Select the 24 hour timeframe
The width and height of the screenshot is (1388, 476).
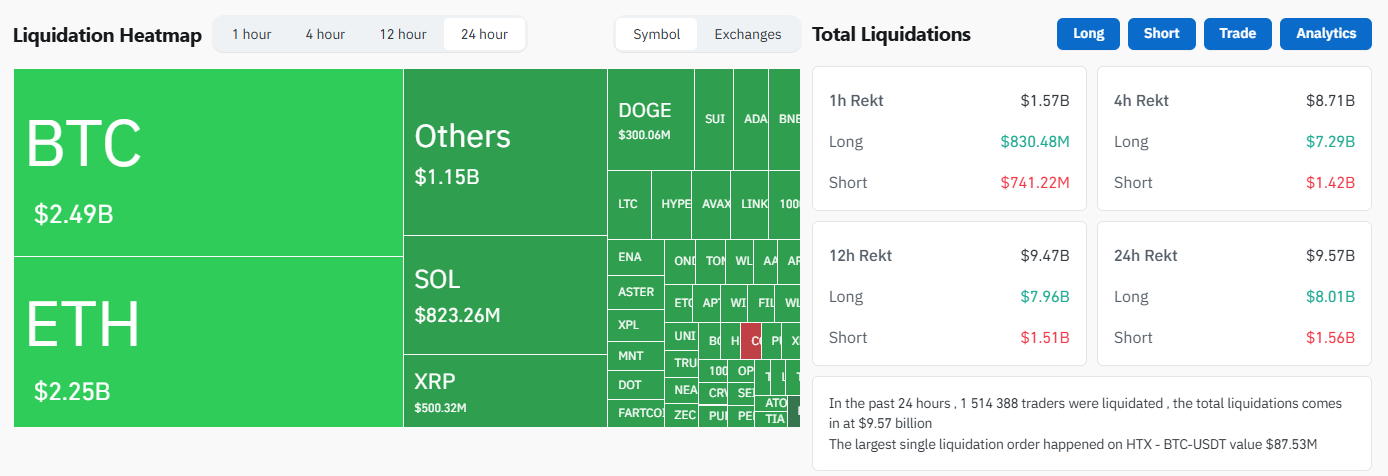(484, 34)
